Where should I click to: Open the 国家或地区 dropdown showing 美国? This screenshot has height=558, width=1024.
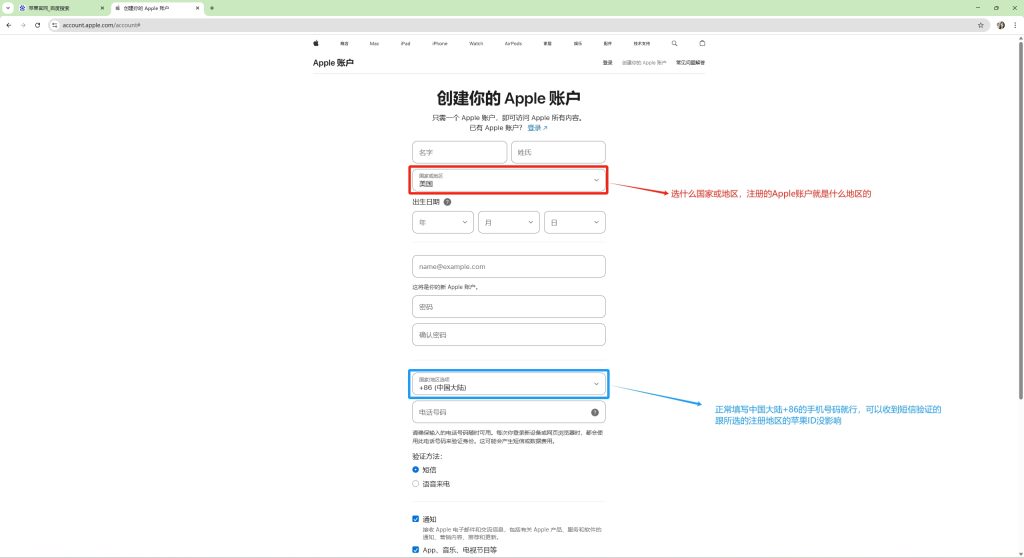coord(509,180)
